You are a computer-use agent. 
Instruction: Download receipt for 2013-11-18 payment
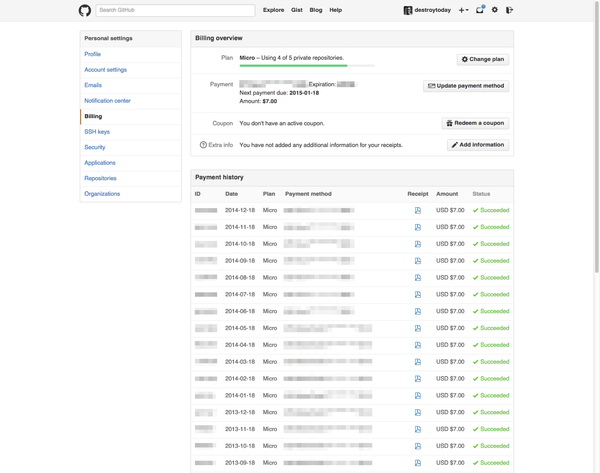[418, 429]
